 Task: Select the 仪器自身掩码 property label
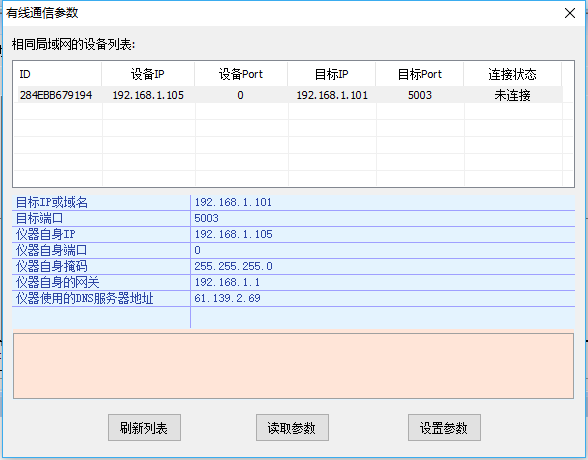[101, 266]
